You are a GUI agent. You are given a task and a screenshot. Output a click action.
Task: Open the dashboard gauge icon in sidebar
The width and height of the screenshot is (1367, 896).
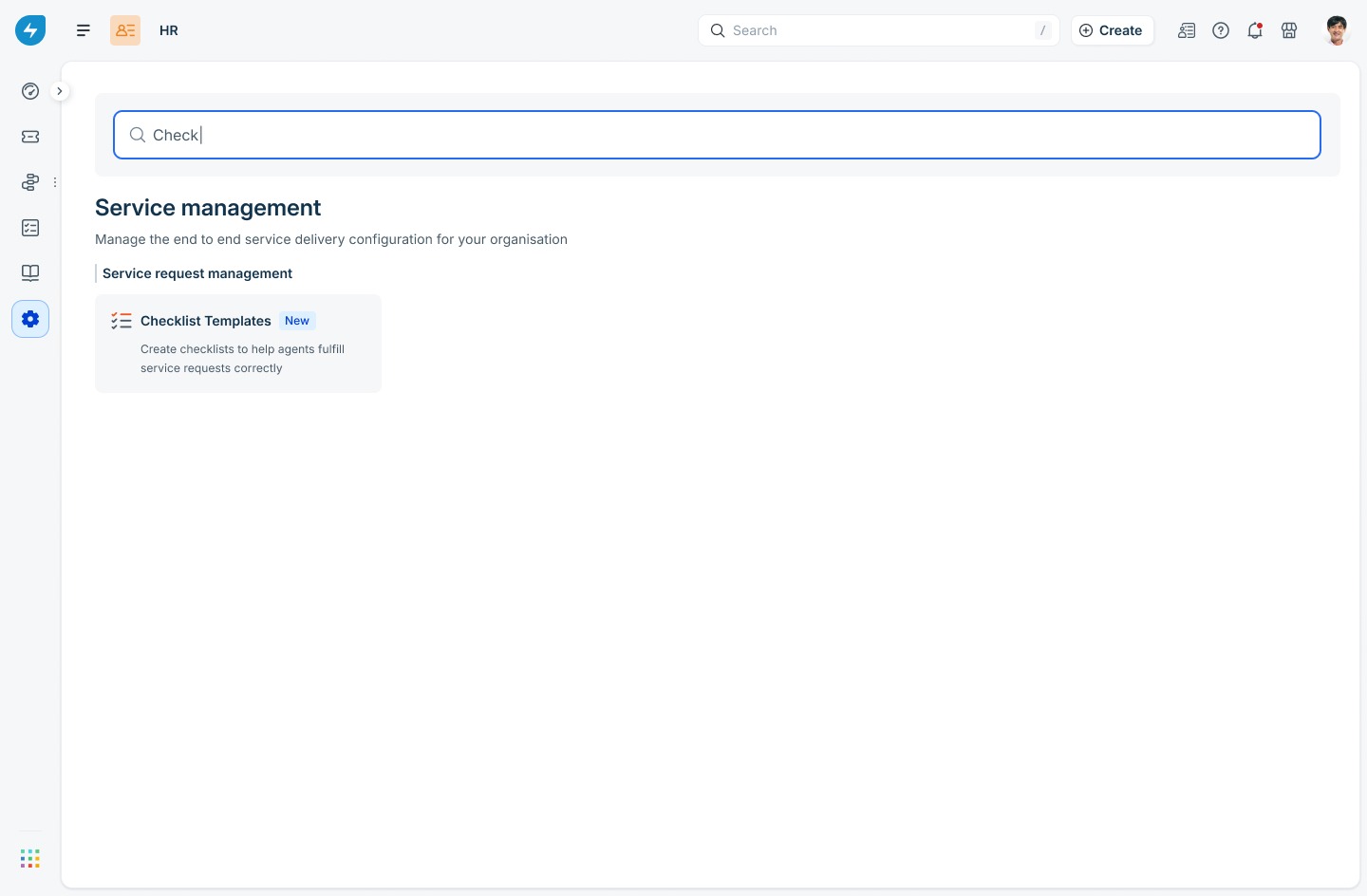[x=30, y=91]
